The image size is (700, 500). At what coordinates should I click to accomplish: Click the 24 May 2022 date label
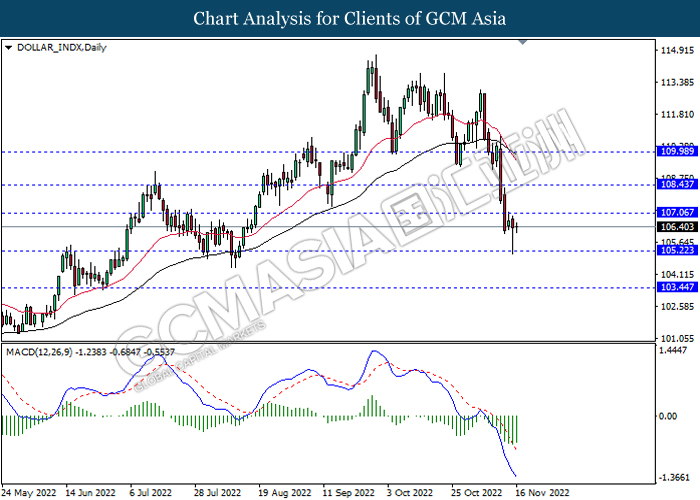[x=29, y=493]
